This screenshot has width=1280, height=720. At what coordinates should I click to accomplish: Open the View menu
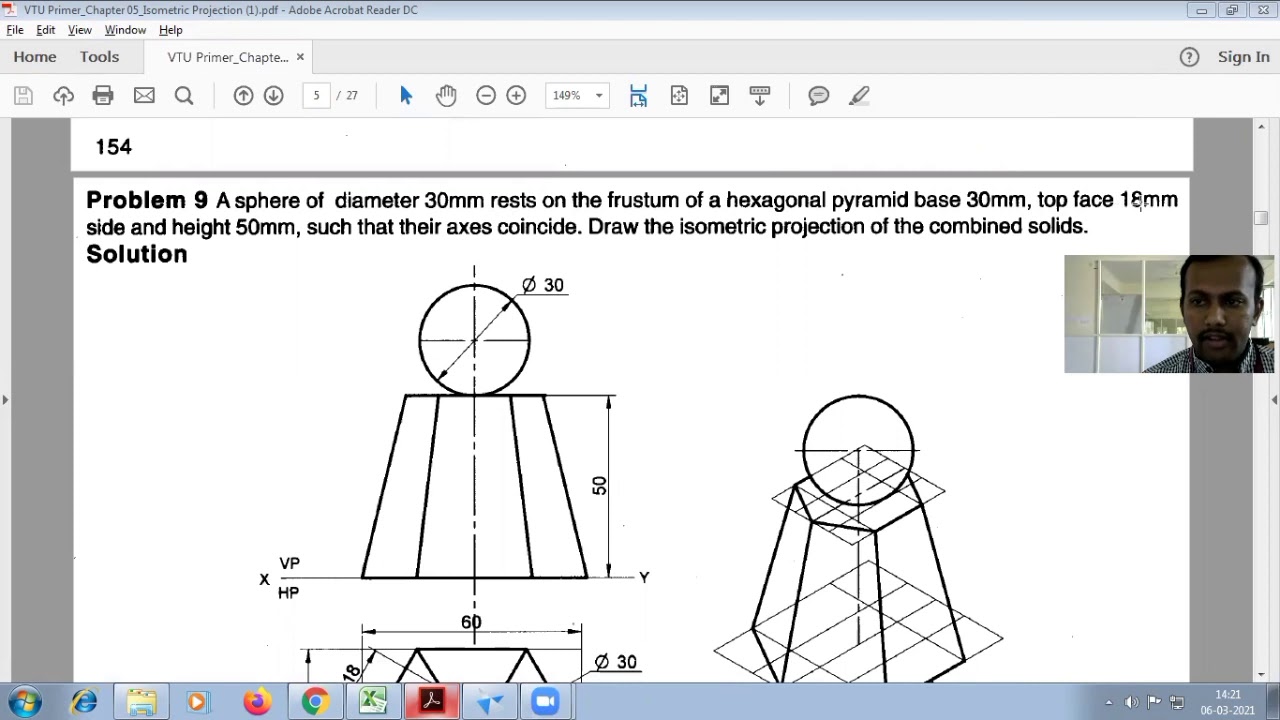[x=80, y=30]
